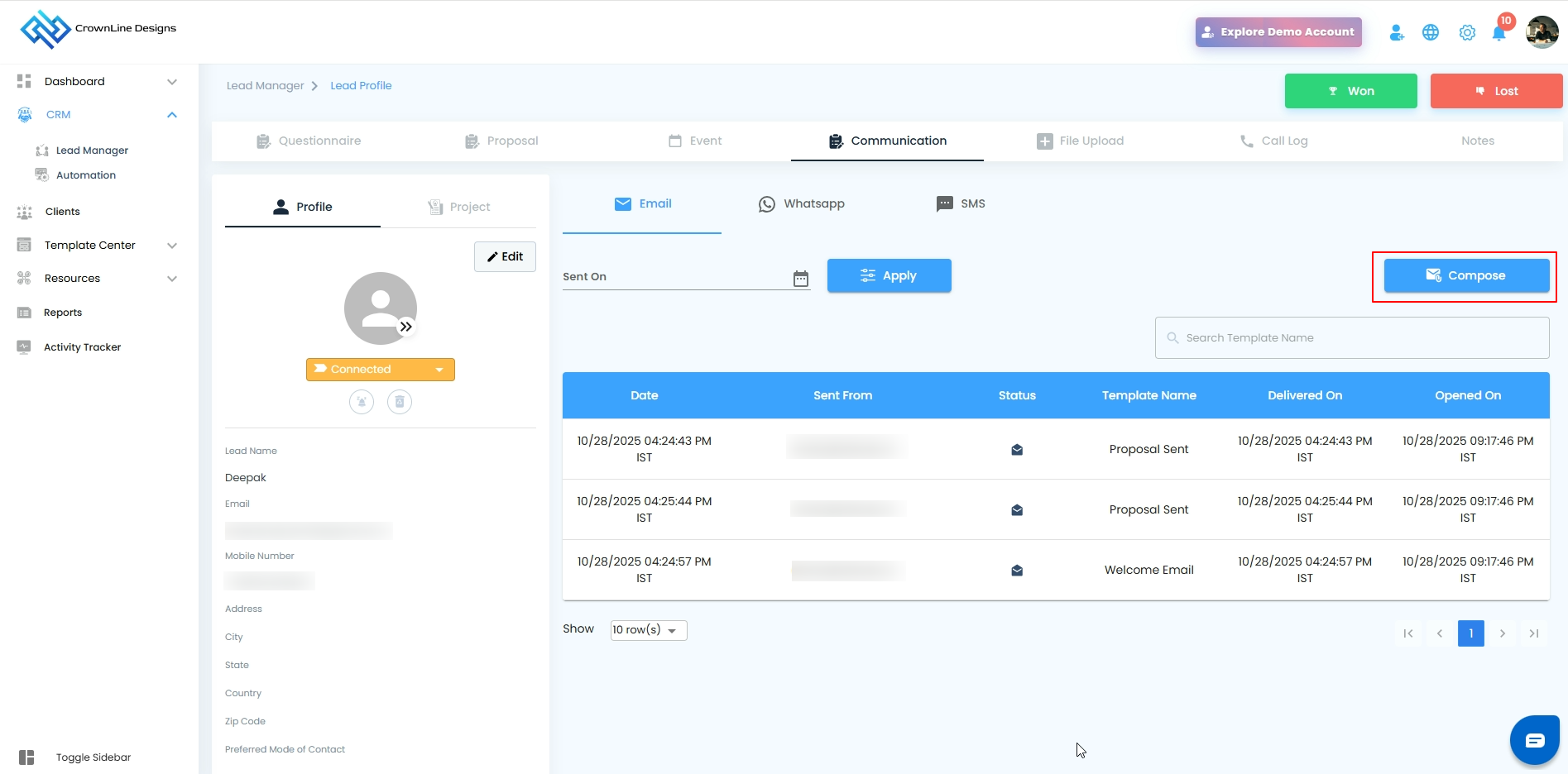
Task: Click the Edit profile button
Action: pyautogui.click(x=505, y=257)
